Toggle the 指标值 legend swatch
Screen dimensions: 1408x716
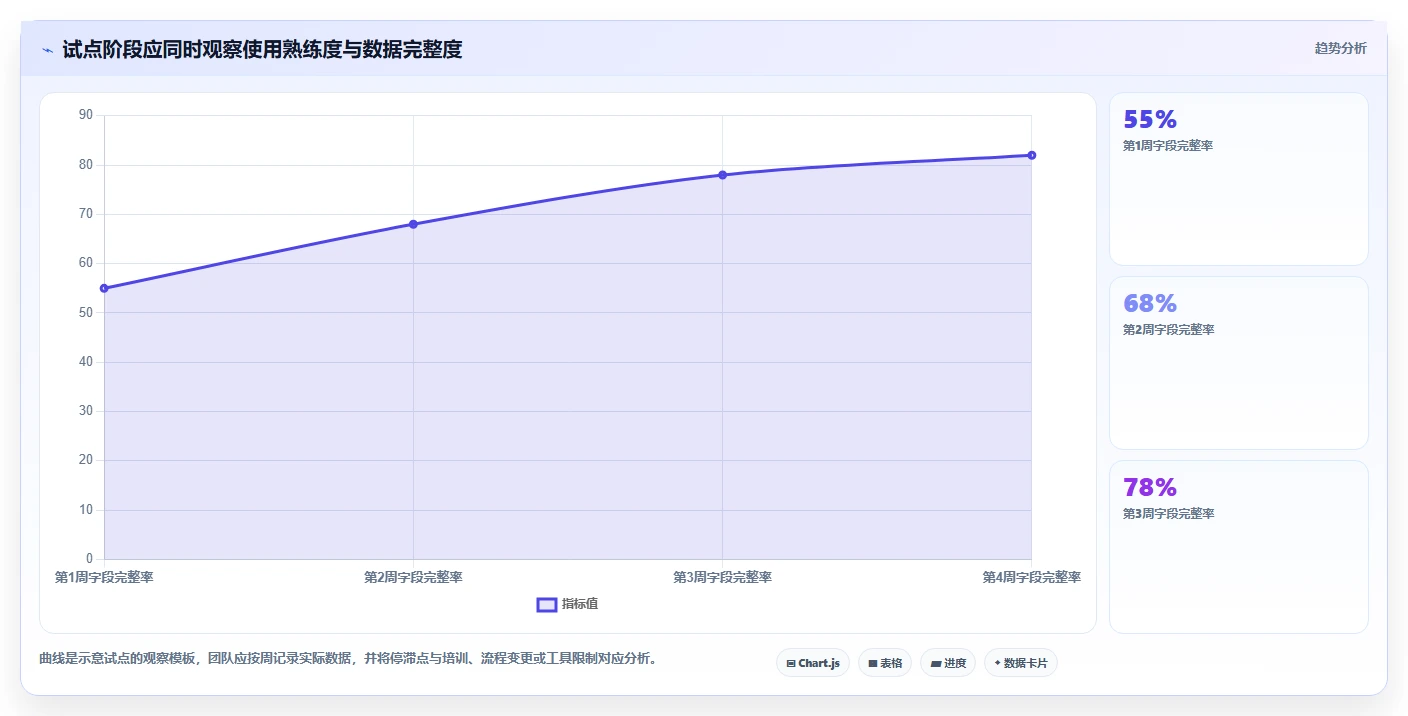click(x=547, y=604)
